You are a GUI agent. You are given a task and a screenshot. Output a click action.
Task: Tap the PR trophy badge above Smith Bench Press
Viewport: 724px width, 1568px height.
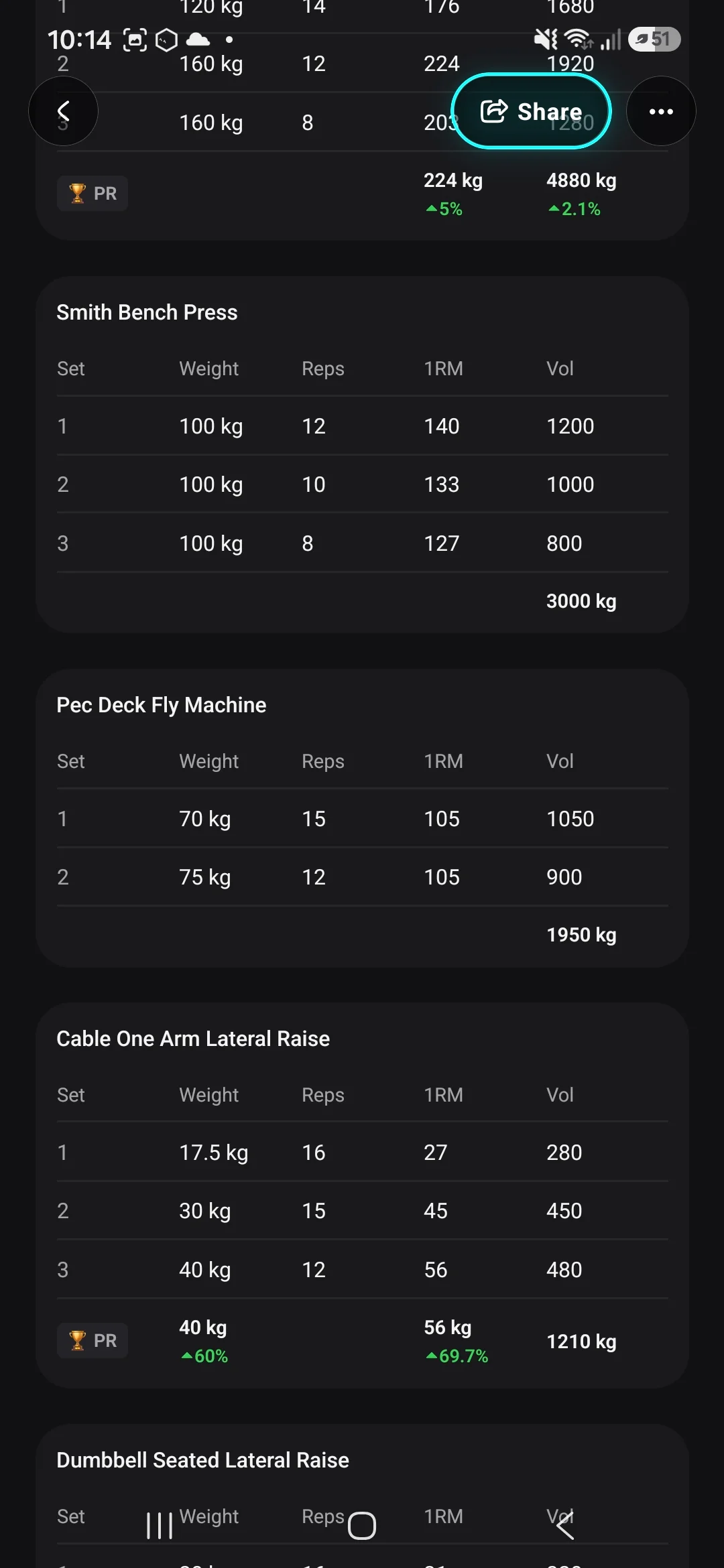click(x=93, y=194)
